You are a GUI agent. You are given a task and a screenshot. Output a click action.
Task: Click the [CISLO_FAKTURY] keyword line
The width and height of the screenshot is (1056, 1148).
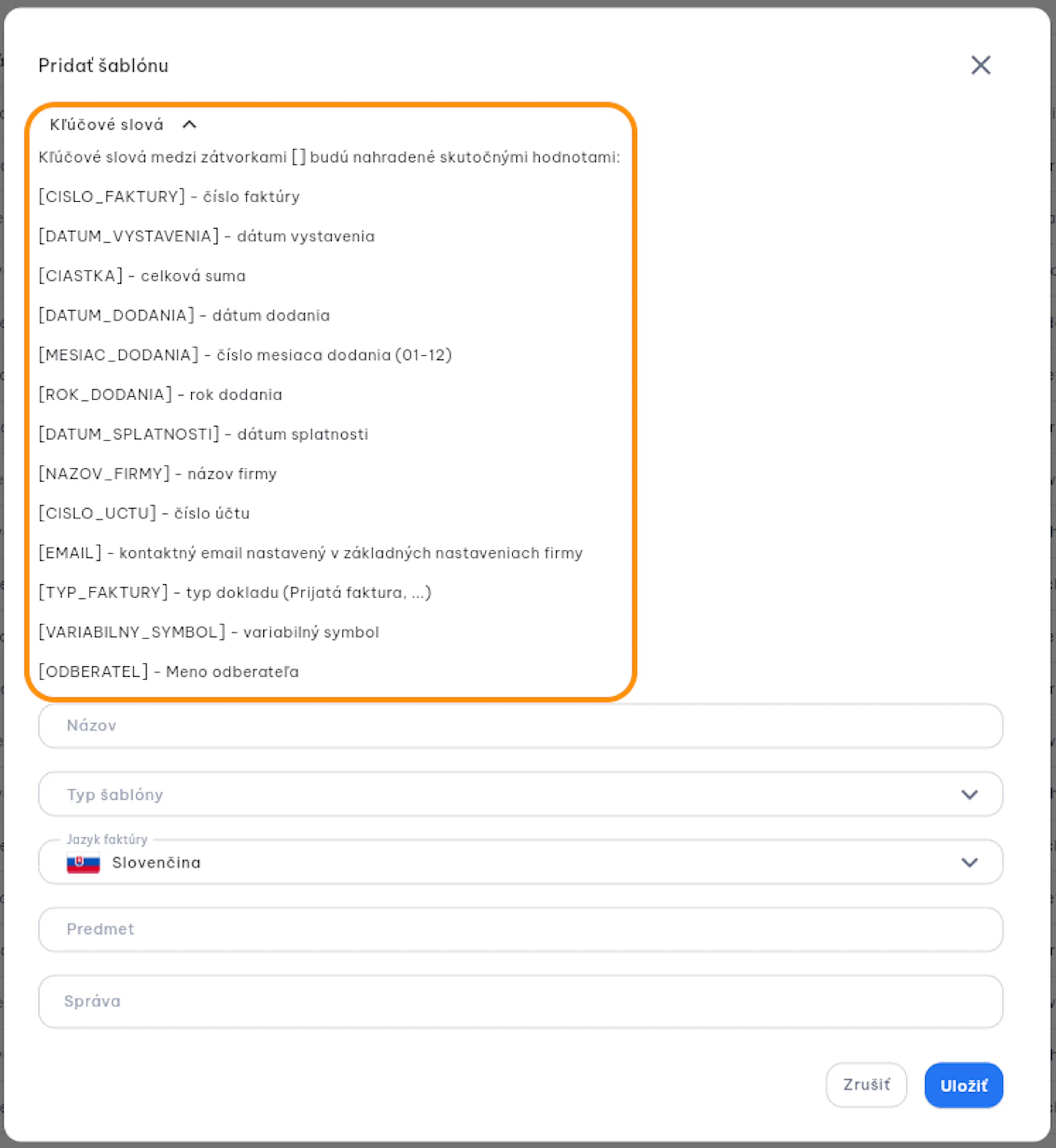click(x=169, y=197)
